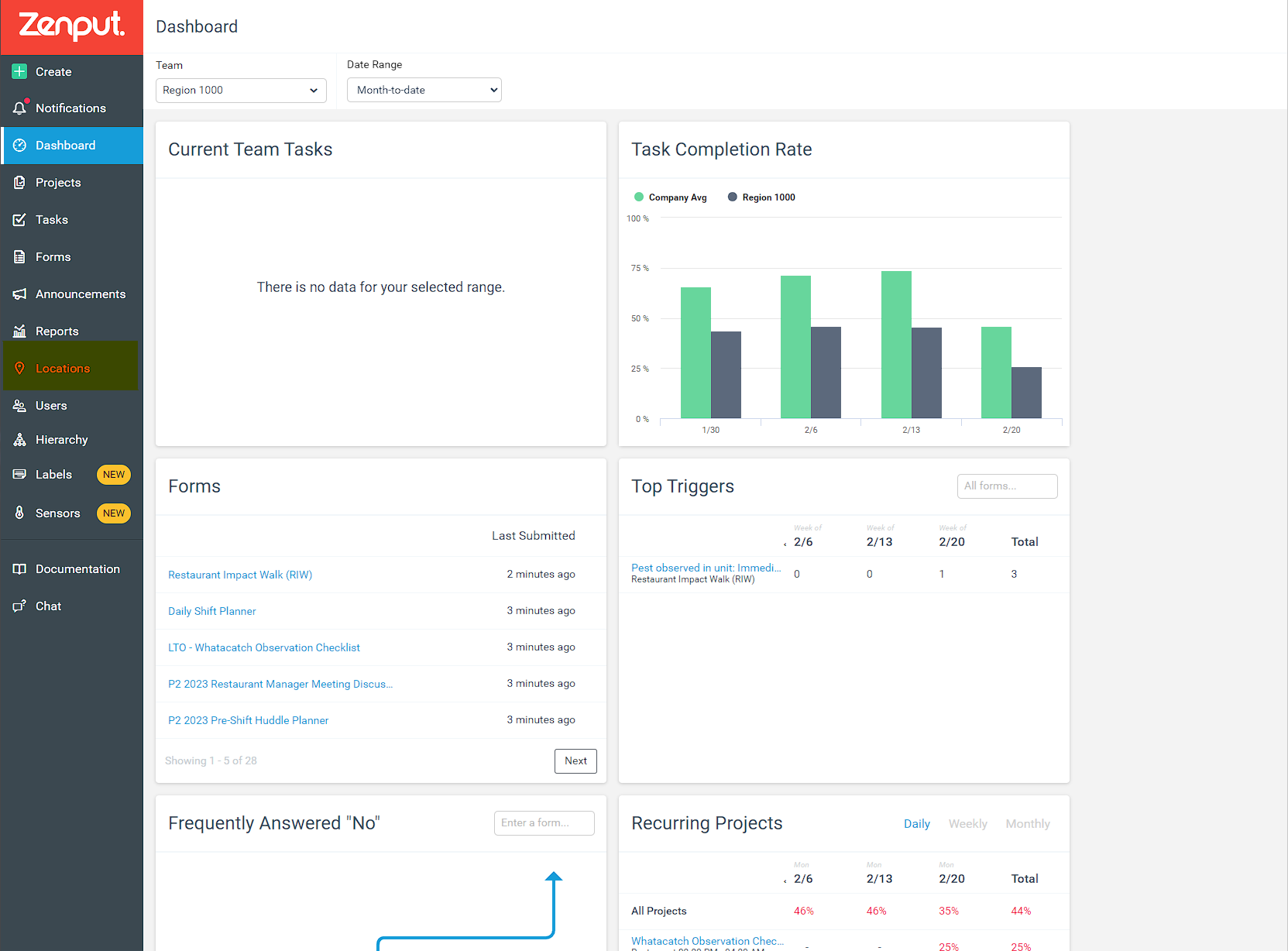Open Hierarchy tree icon
Screen dimensions: 1288x951
(x=19, y=440)
